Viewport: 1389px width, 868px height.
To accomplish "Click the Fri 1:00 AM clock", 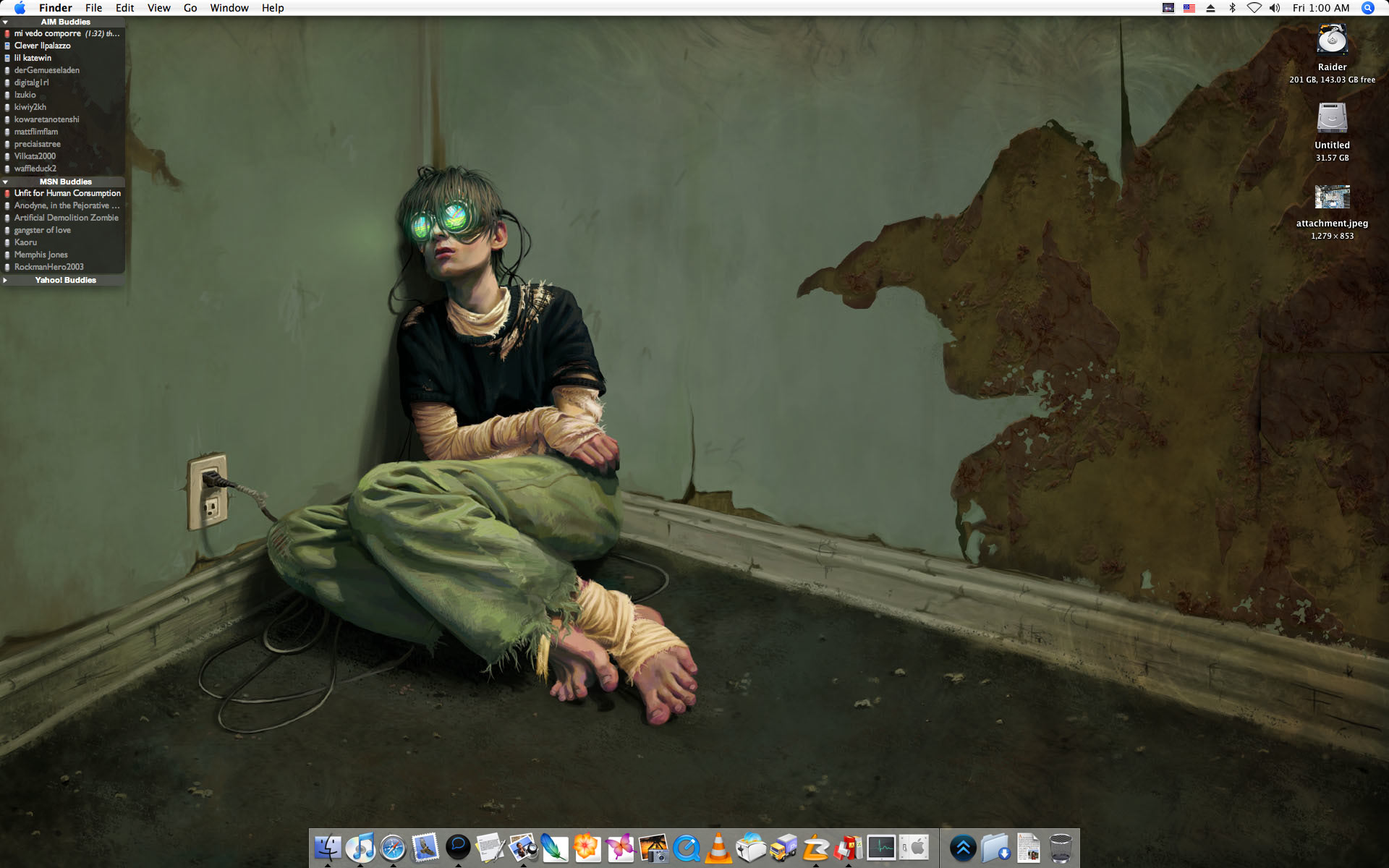I will (1321, 8).
